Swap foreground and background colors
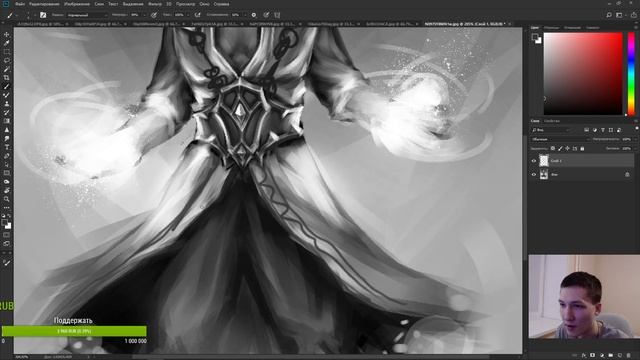 click(x=9, y=216)
